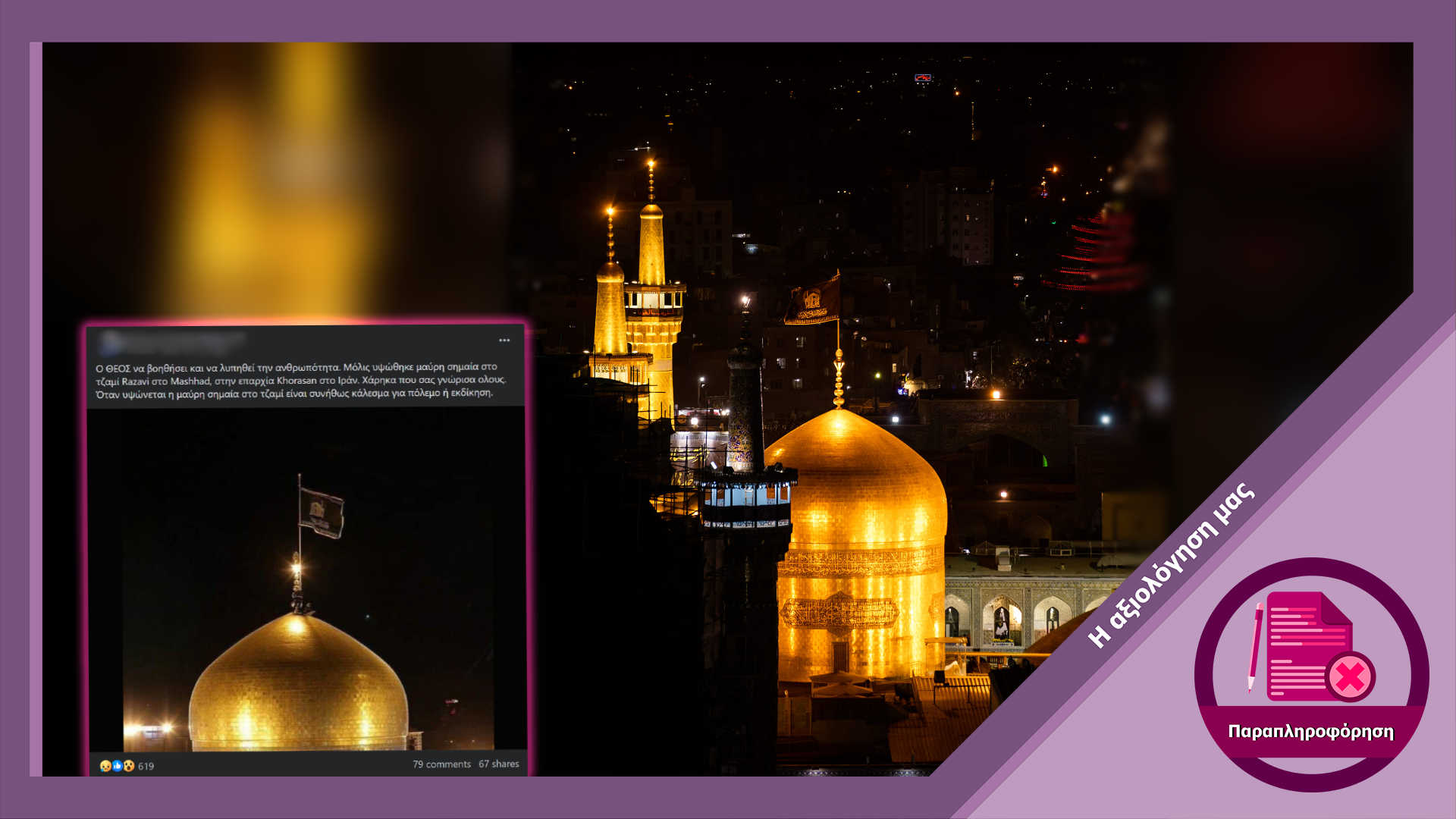Click the blue like reaction icon

117,766
